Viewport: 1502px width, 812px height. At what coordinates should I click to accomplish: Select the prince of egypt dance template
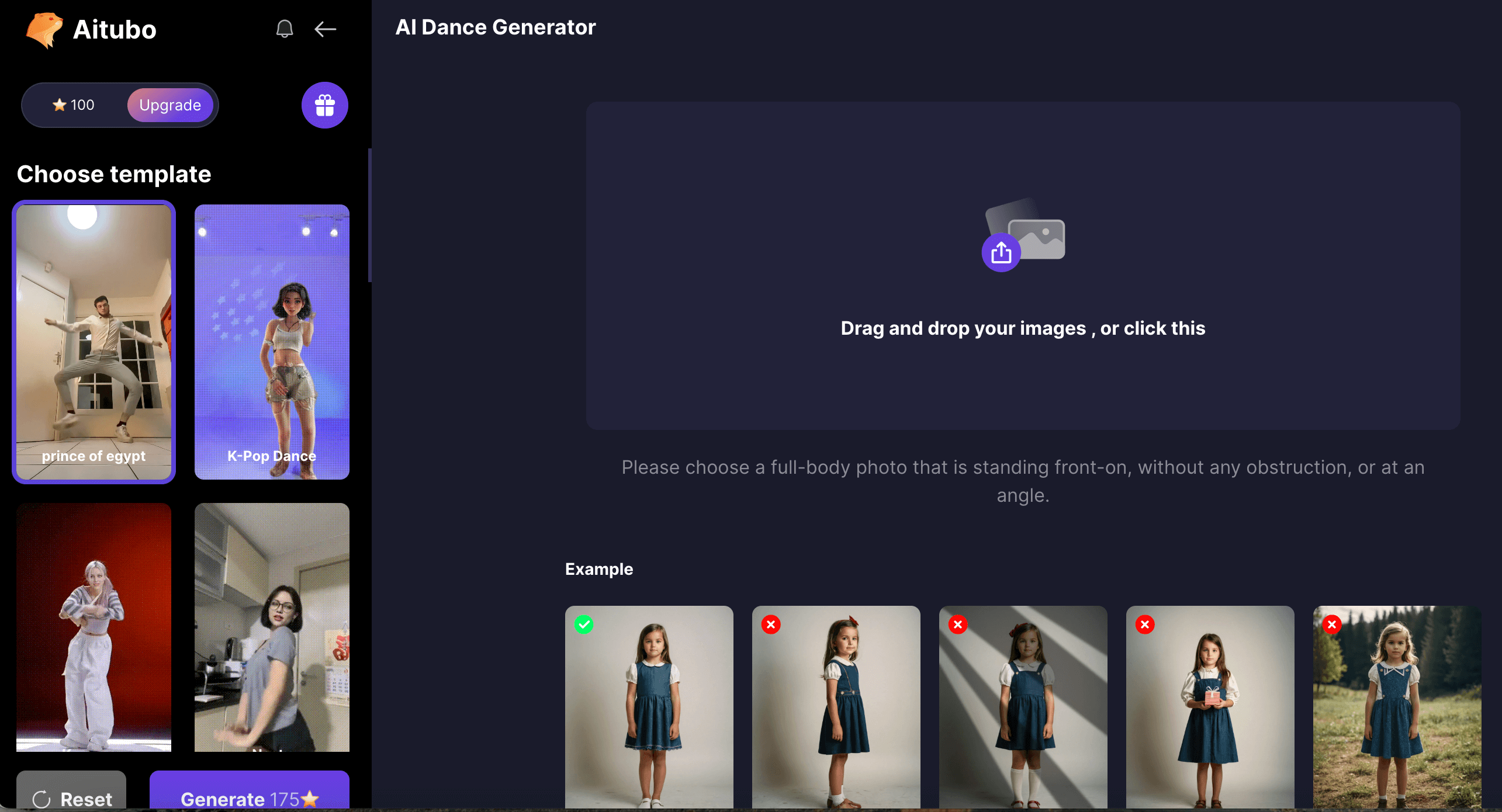(x=93, y=340)
